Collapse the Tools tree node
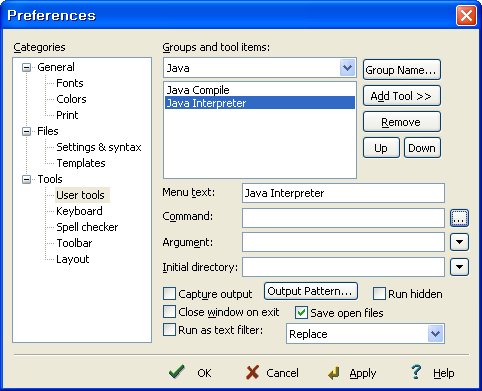The image size is (482, 391). [x=26, y=180]
